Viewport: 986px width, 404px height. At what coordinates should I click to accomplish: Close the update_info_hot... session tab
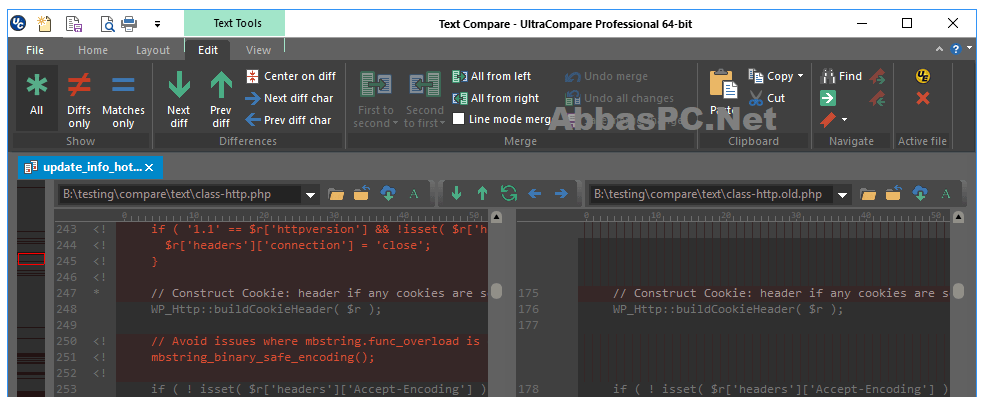[x=149, y=167]
